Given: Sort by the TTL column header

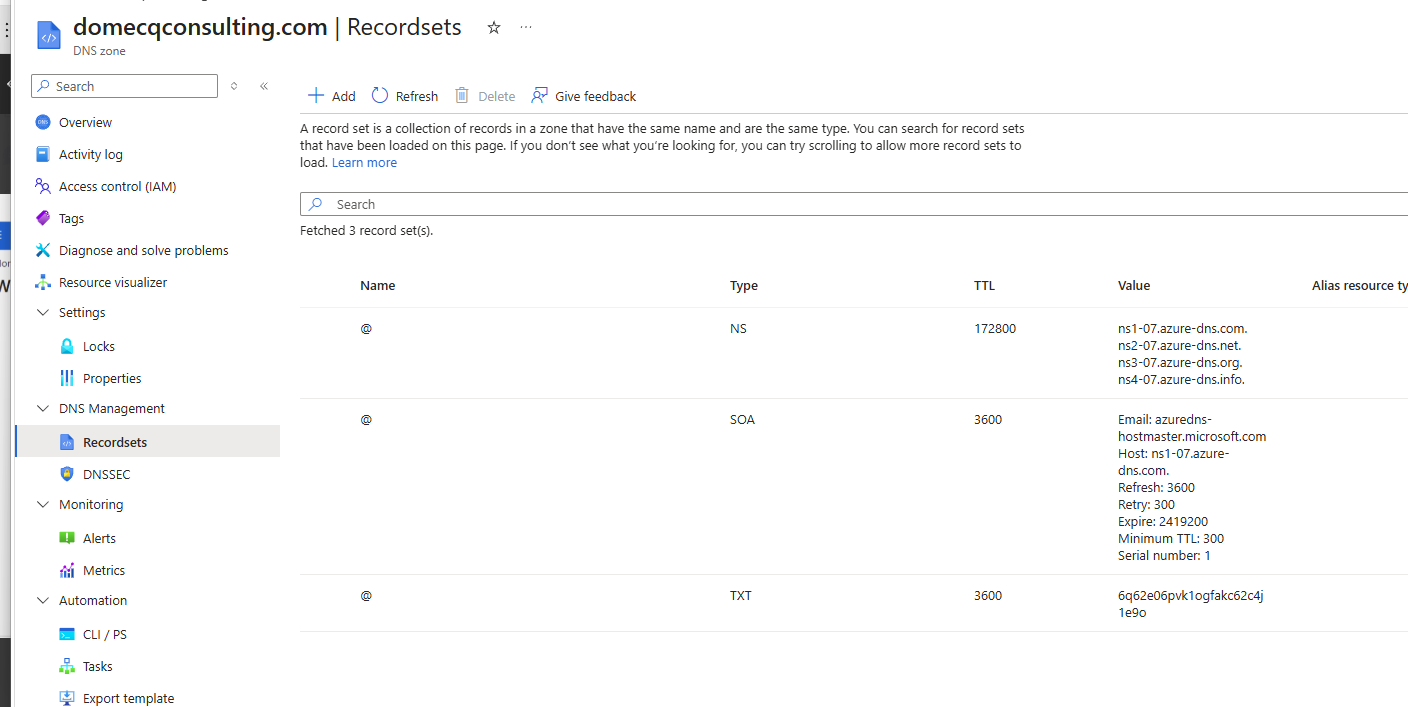Looking at the screenshot, I should click(x=984, y=285).
